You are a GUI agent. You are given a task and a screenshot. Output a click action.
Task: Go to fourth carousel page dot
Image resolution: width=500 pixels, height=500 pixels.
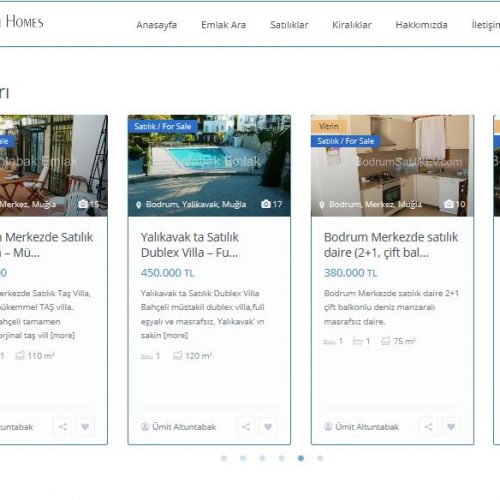(x=282, y=458)
